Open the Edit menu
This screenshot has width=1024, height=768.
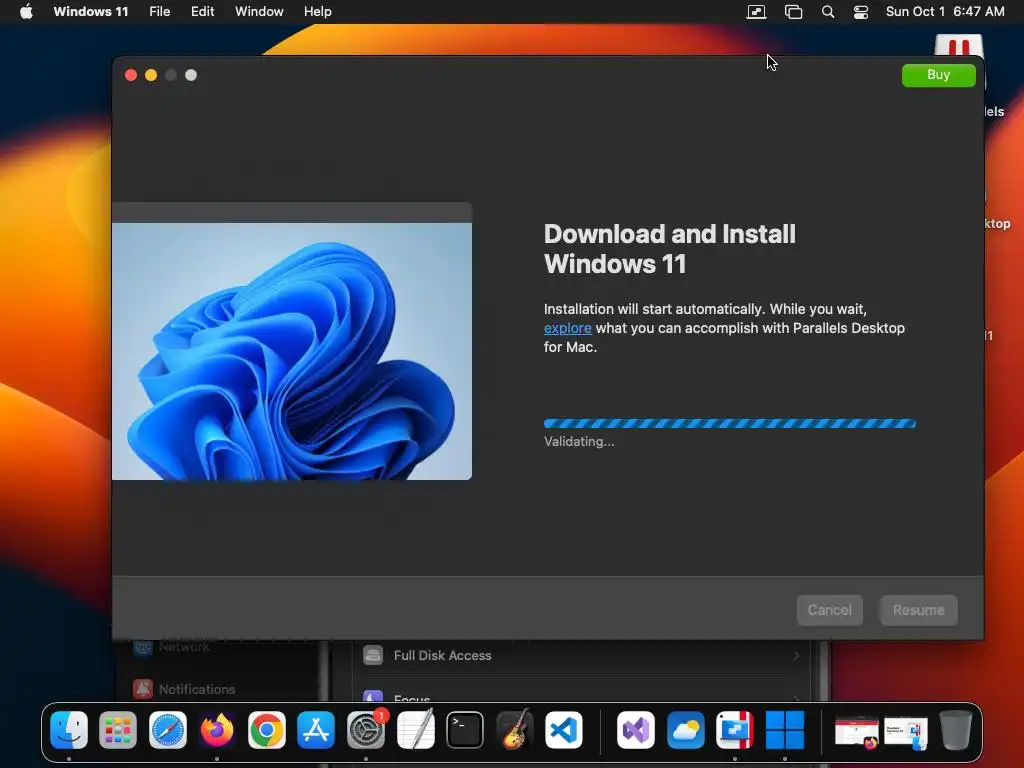click(202, 12)
